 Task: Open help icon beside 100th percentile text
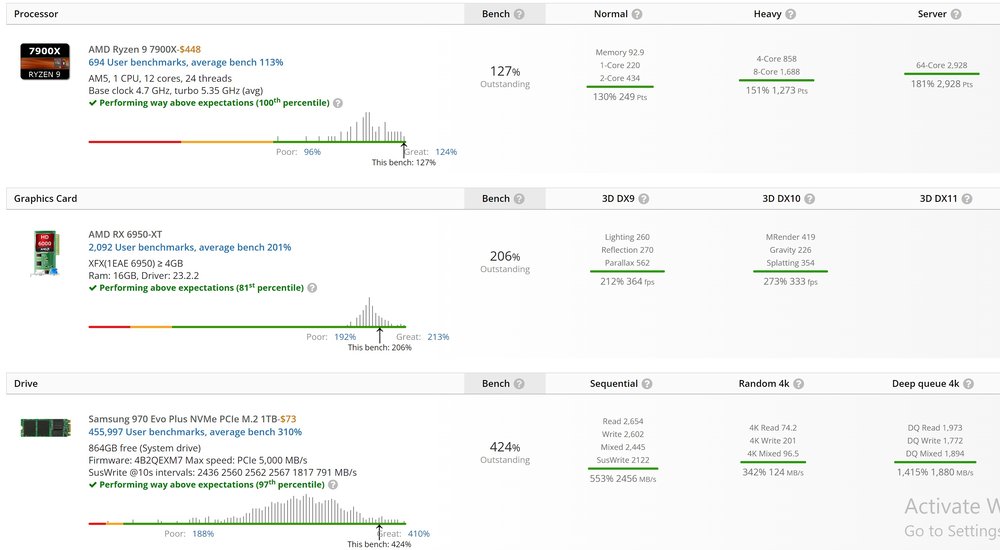(x=338, y=103)
